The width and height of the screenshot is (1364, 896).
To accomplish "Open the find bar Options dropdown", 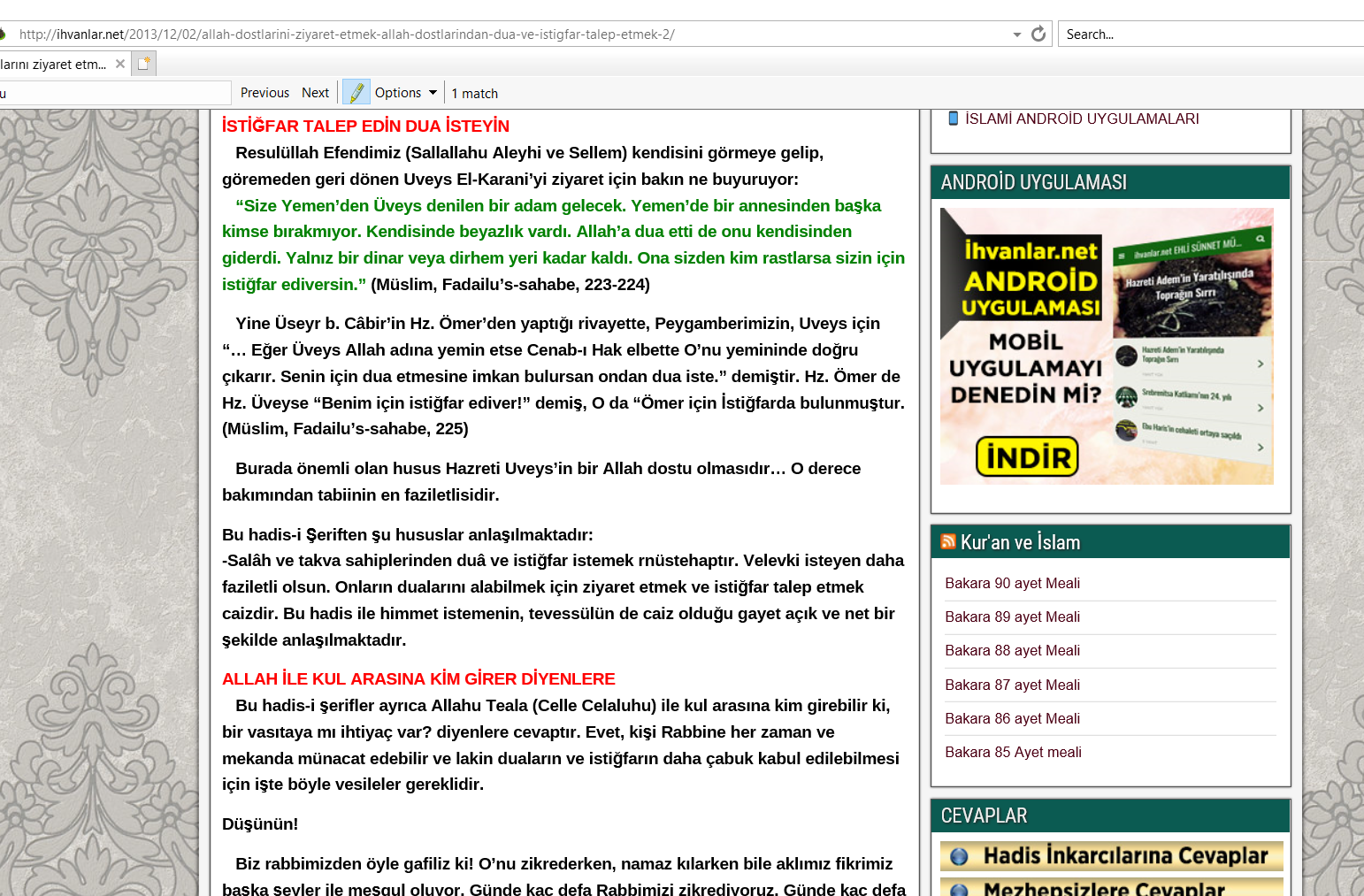I will click(x=406, y=93).
